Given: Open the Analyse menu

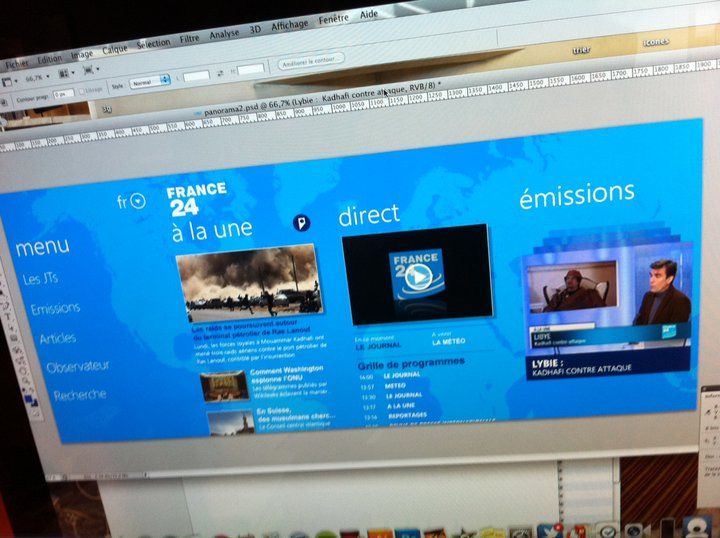Looking at the screenshot, I should point(224,34).
